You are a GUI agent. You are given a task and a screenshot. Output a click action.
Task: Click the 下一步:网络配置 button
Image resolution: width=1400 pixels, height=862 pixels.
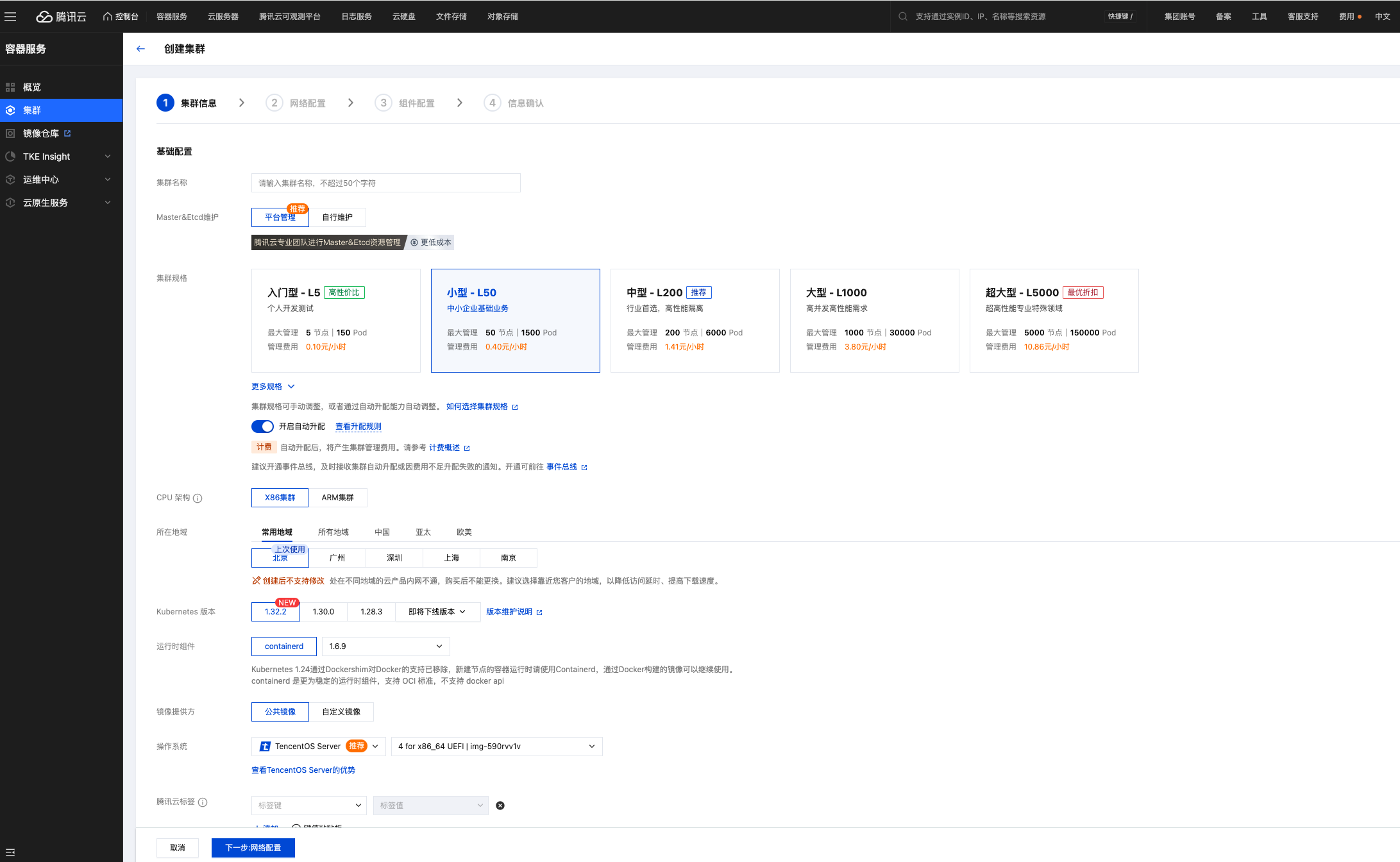(x=253, y=848)
